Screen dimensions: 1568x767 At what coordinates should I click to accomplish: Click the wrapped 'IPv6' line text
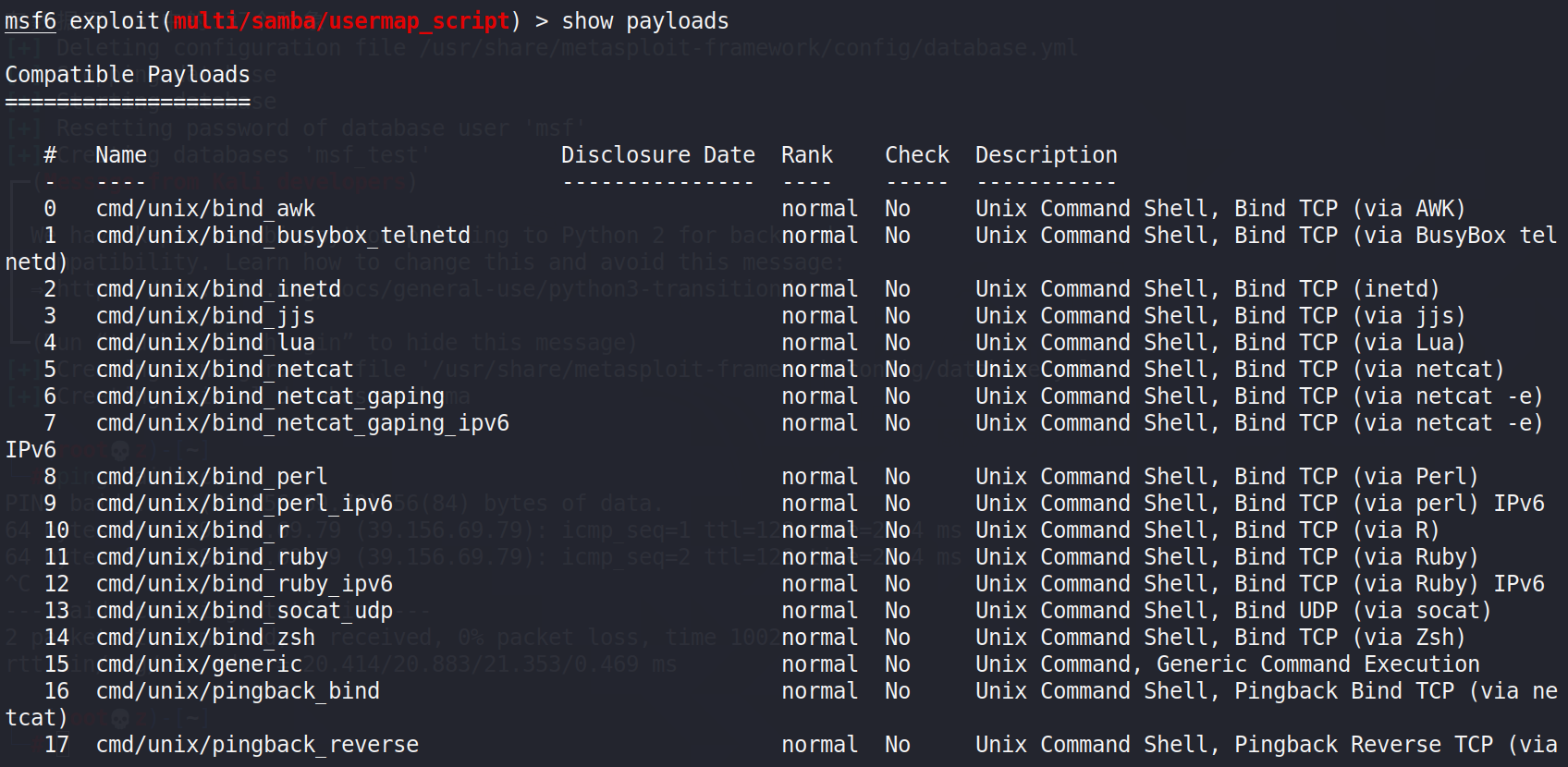coord(31,450)
